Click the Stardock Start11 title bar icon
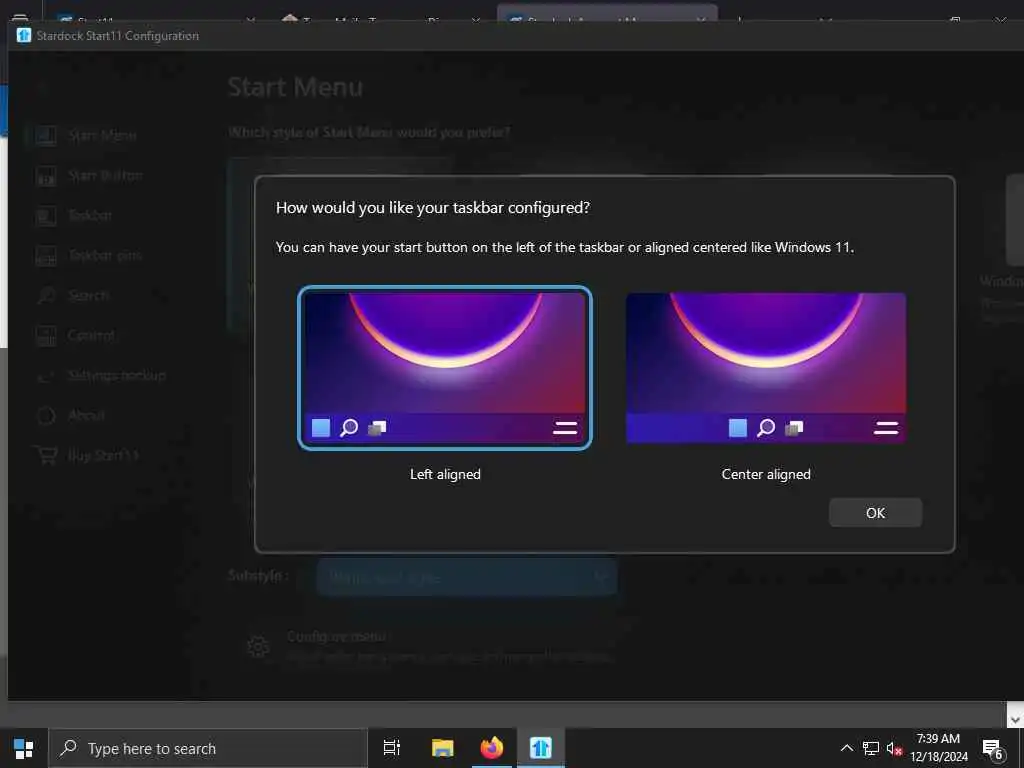Image resolution: width=1024 pixels, height=768 pixels. [x=24, y=35]
